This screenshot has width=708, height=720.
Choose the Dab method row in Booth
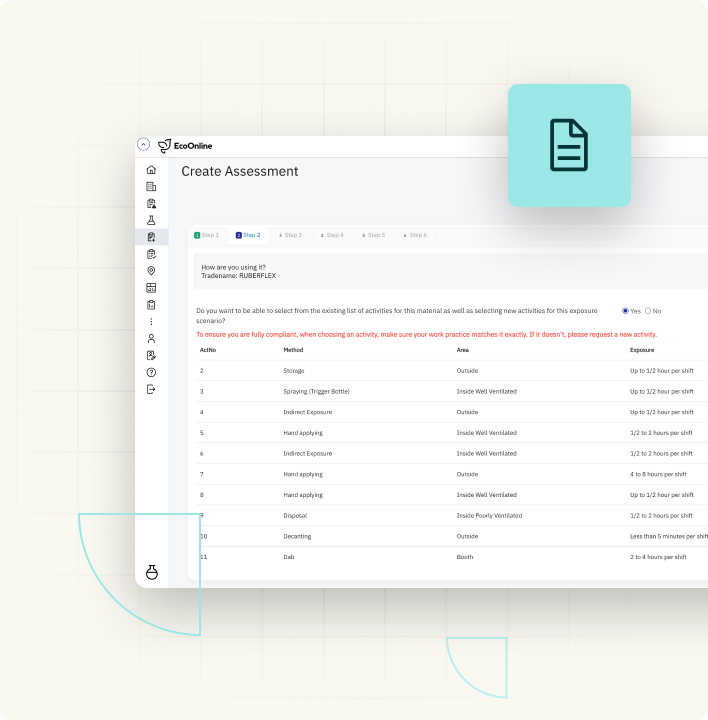[288, 557]
